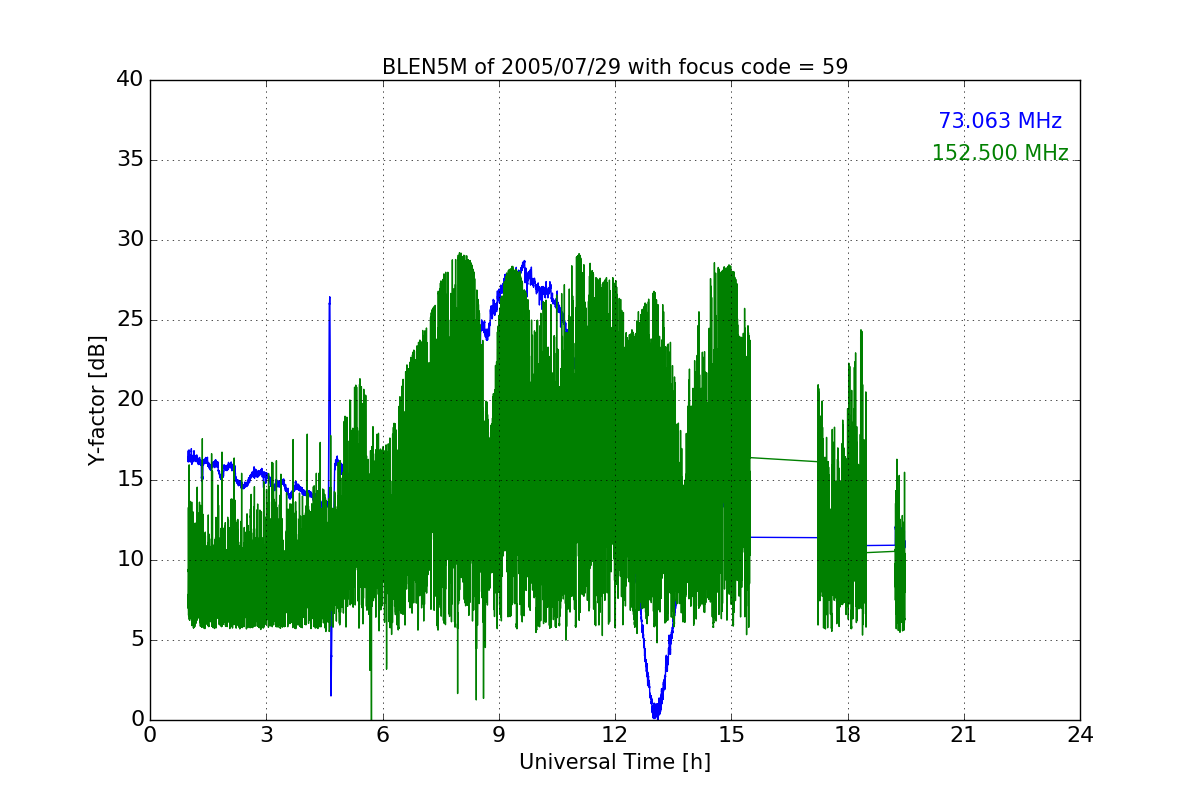Click the plot title 'BLEN5M of 2005/07/29 with focus code = 59'

point(614,67)
